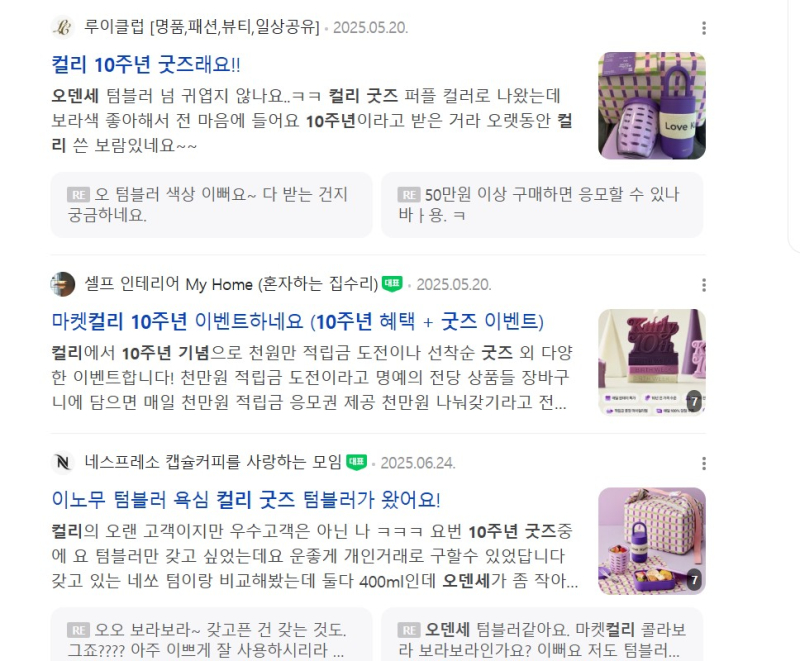Viewport: 800px width, 661px height.
Task: Open the lunch bag and tumbler thumbnail
Action: (x=652, y=541)
